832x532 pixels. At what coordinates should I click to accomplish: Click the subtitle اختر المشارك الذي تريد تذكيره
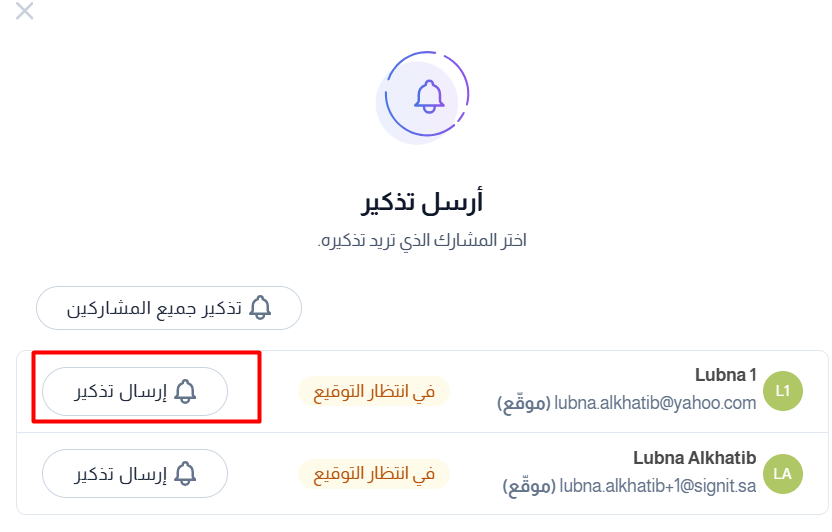422,240
